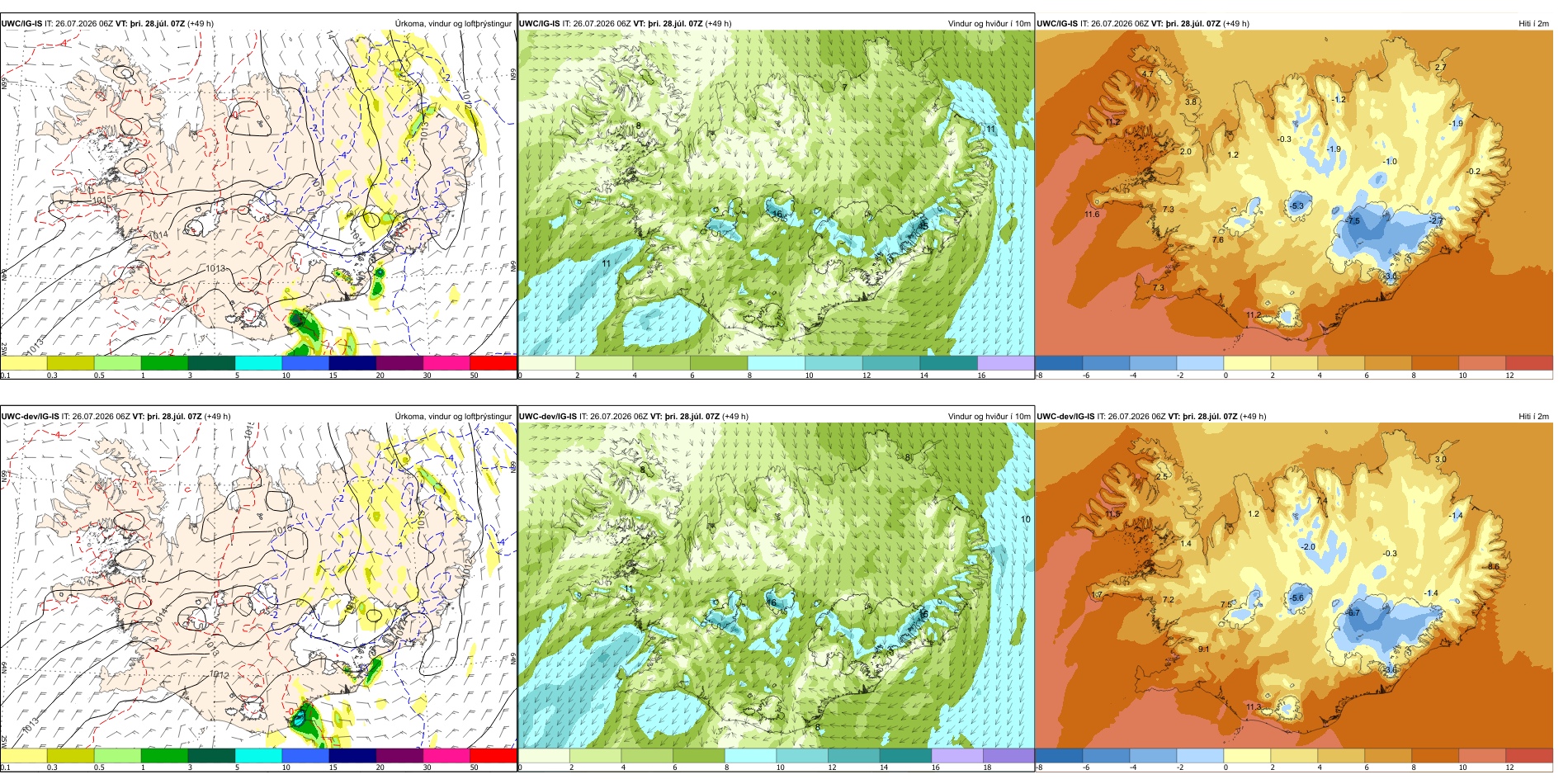
Task: Click the 9.1 value on the bottom temperature map
Action: pos(1204,649)
